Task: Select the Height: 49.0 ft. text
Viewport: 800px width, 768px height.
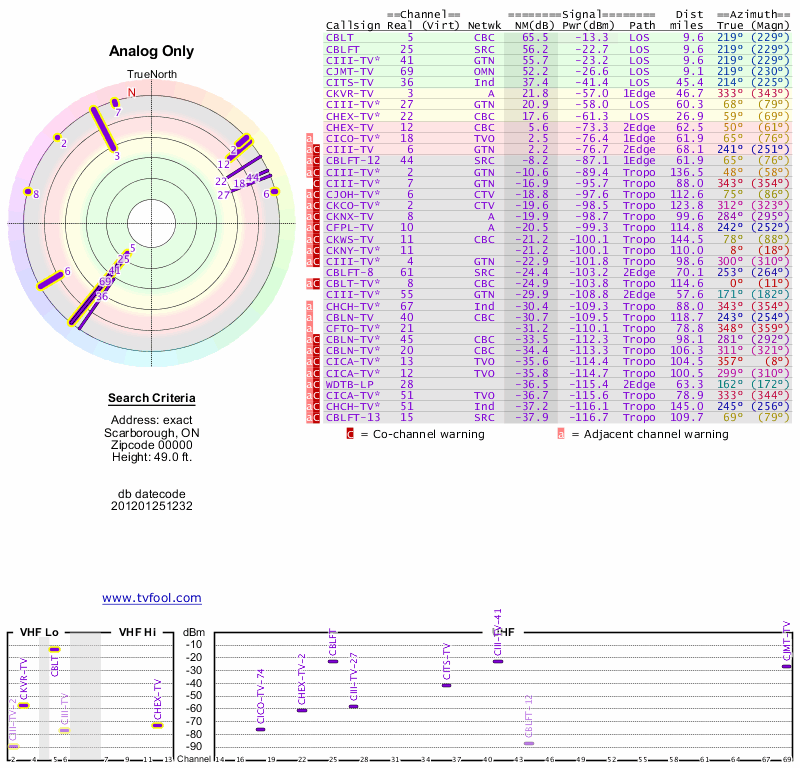Action: (152, 457)
